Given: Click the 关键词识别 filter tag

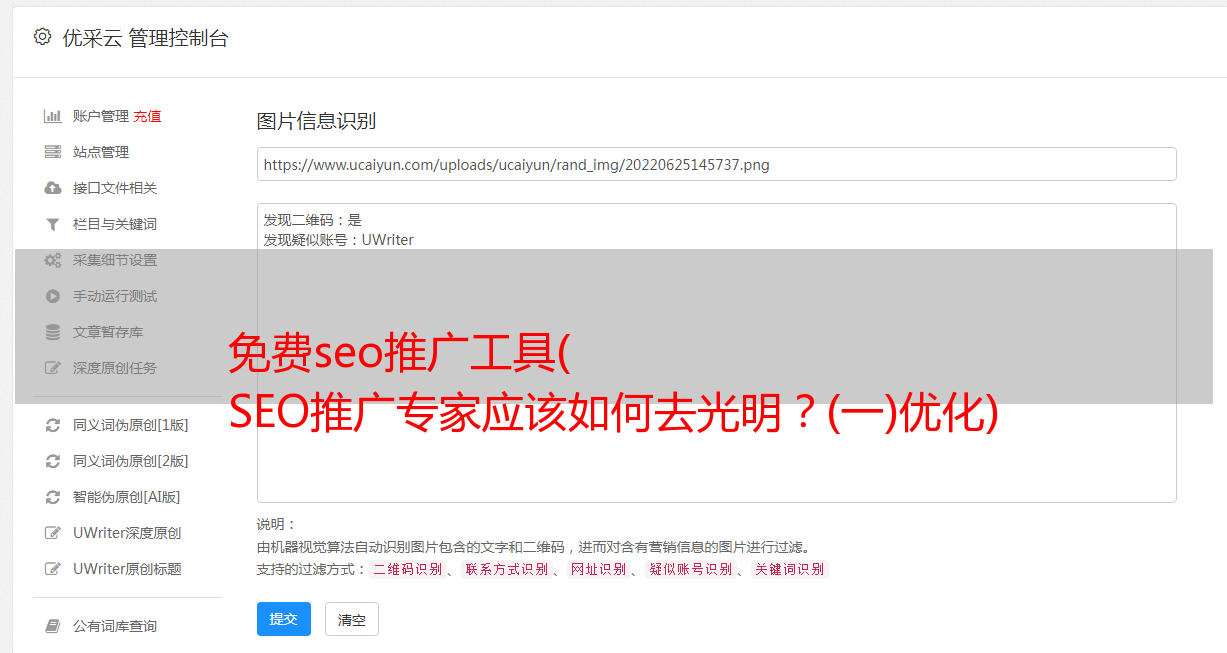Looking at the screenshot, I should (790, 569).
